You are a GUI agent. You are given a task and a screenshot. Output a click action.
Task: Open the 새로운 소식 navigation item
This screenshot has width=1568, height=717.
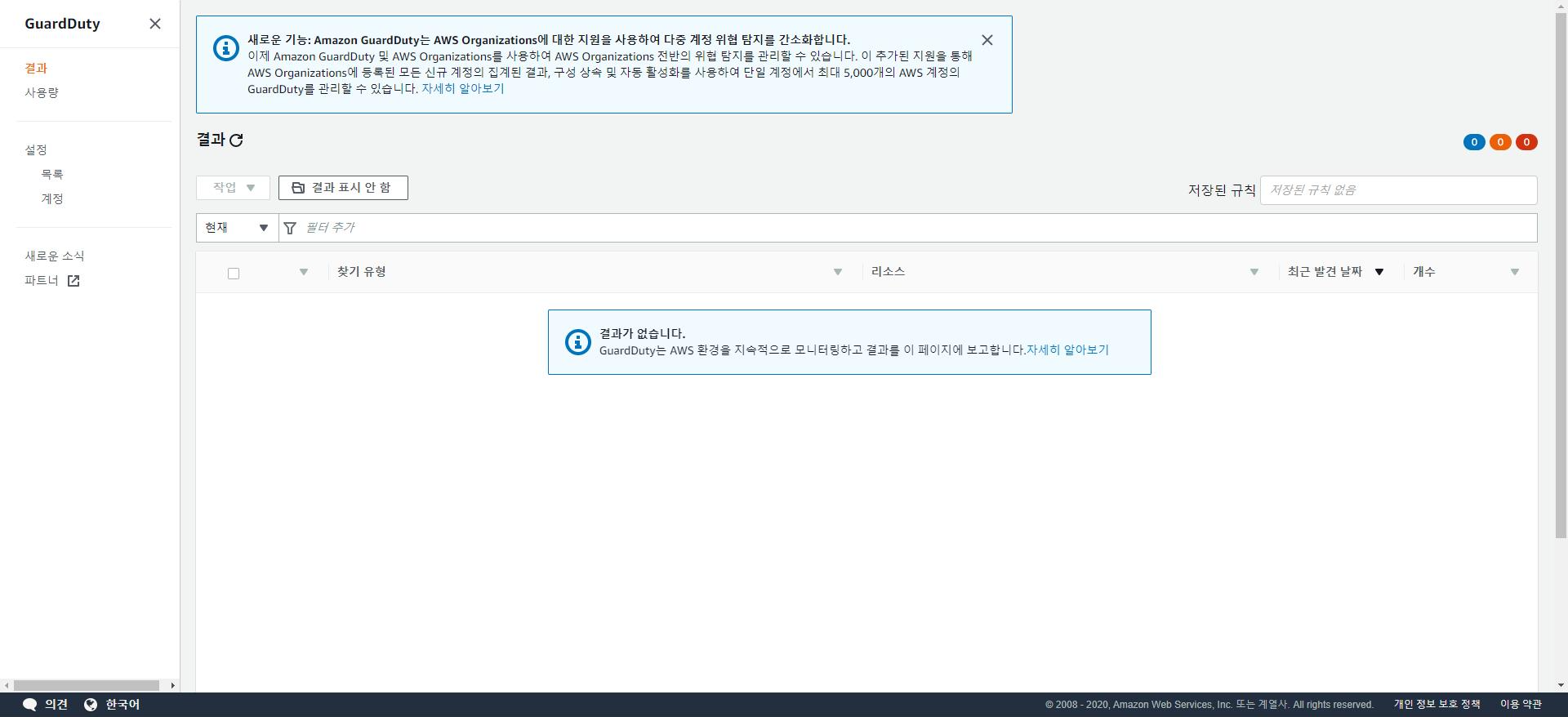point(55,256)
